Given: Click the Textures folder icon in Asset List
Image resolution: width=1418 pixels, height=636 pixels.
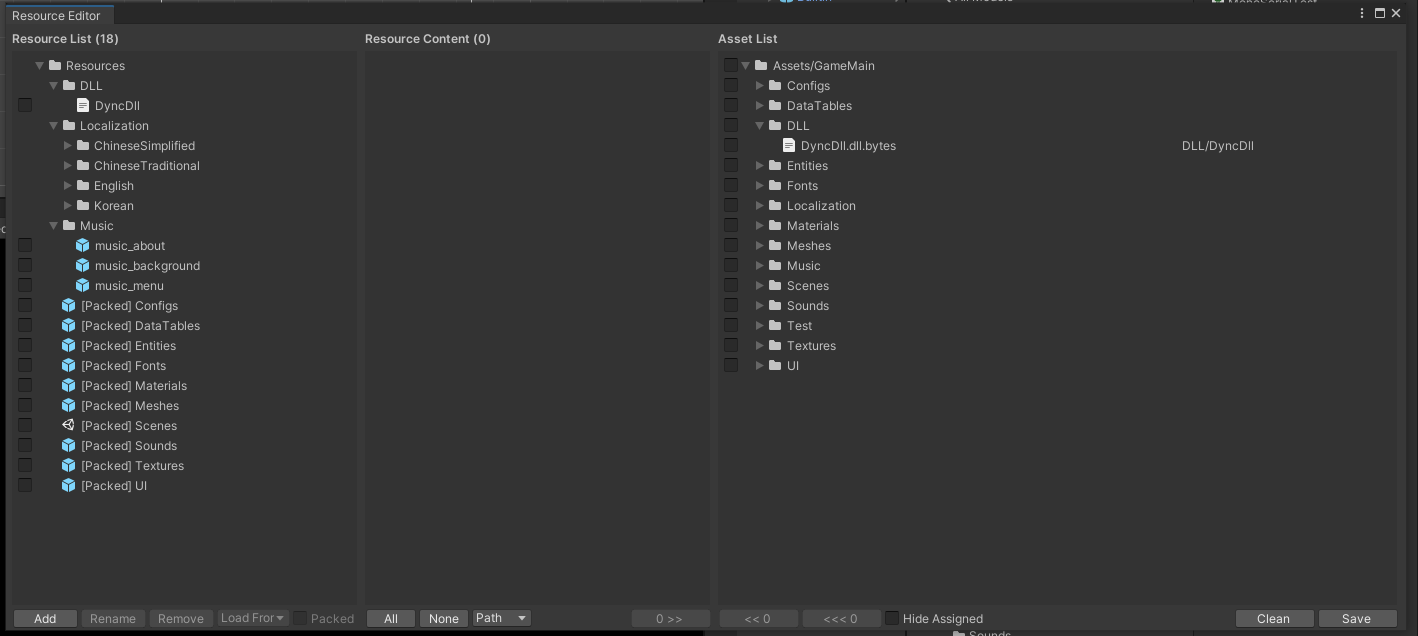Looking at the screenshot, I should pos(775,345).
